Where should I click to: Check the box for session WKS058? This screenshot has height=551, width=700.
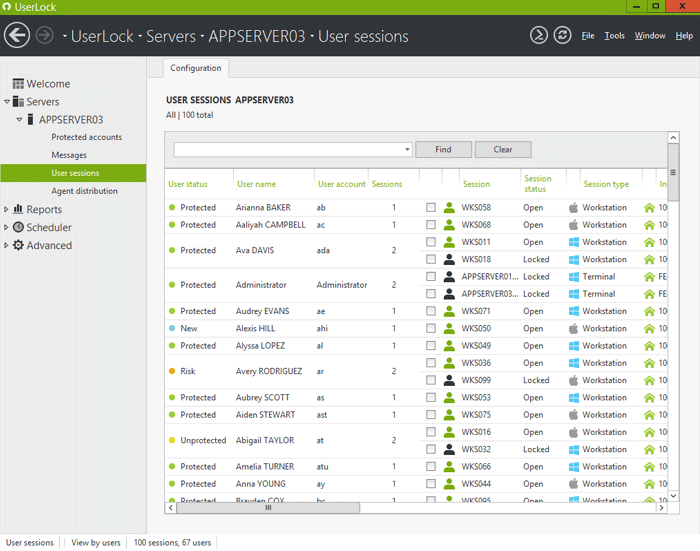431,207
